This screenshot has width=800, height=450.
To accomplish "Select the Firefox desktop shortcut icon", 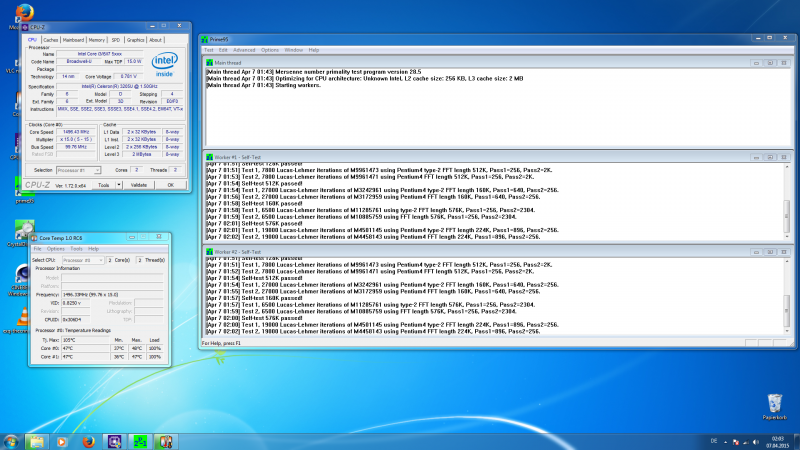I will coord(23,12).
